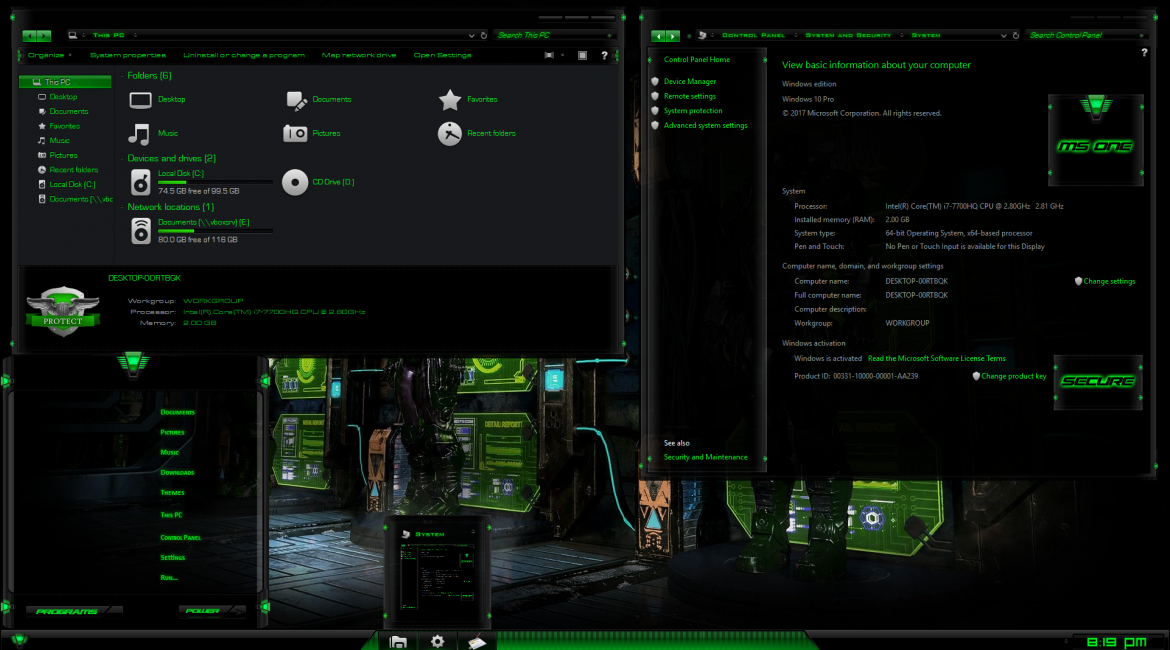Click the Change product key link

coord(1013,376)
